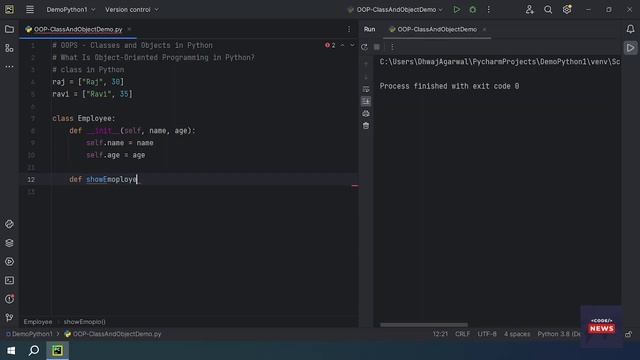Viewport: 640px width, 360px height.
Task: Click the interpreter path output line
Action: pyautogui.click(x=500, y=62)
